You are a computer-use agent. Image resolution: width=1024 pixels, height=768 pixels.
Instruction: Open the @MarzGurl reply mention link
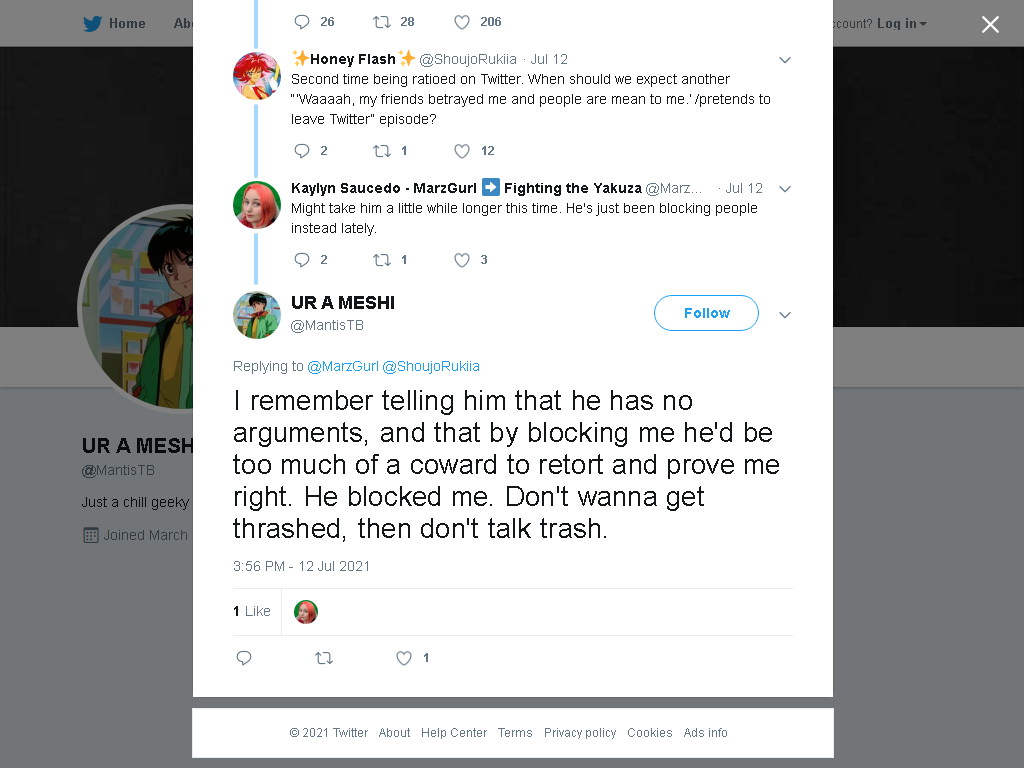pos(343,366)
